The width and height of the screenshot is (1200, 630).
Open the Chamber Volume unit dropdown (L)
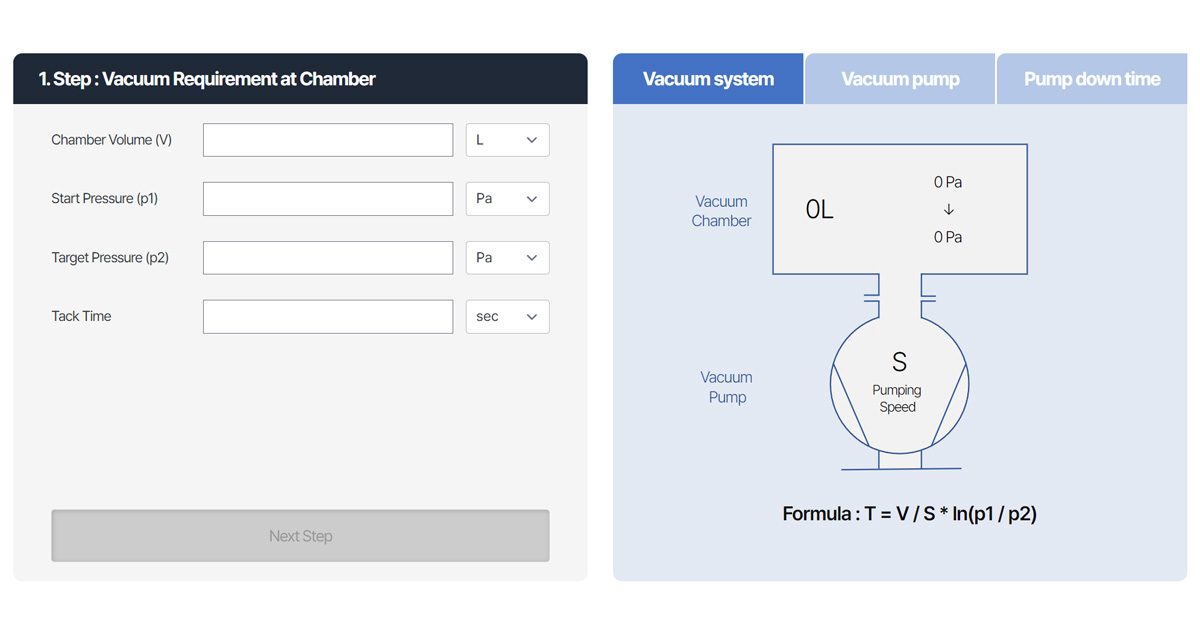click(507, 140)
